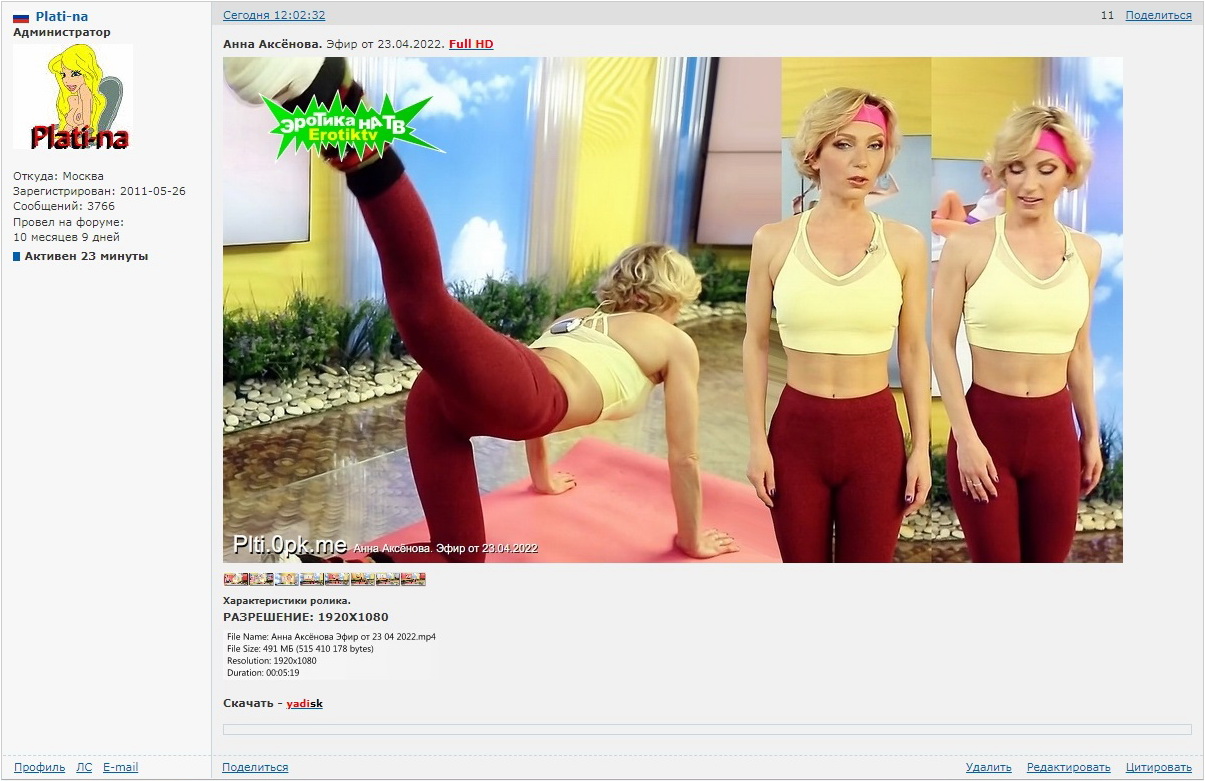Open last thumbnail in the small screenshot strip
The image size is (1205, 781).
click(x=413, y=579)
